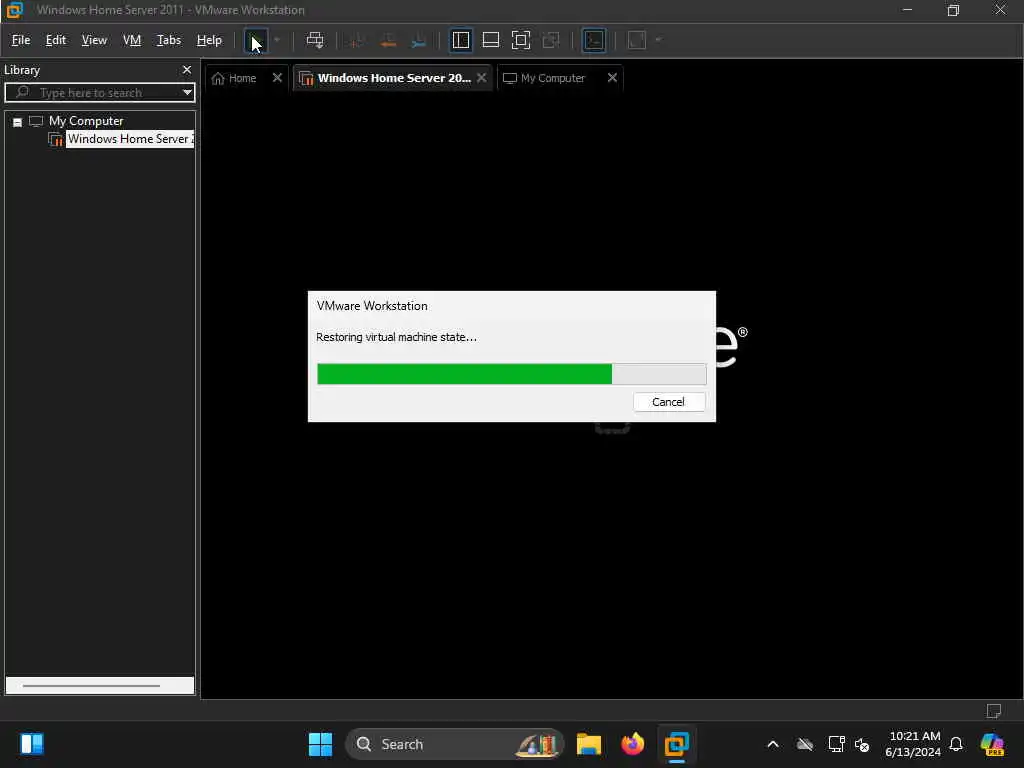
Task: Click the network tray icon
Action: [836, 744]
